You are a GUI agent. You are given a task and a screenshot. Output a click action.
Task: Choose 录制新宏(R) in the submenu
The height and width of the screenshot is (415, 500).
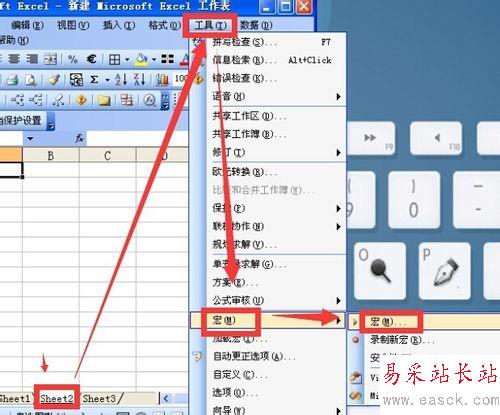click(x=424, y=340)
